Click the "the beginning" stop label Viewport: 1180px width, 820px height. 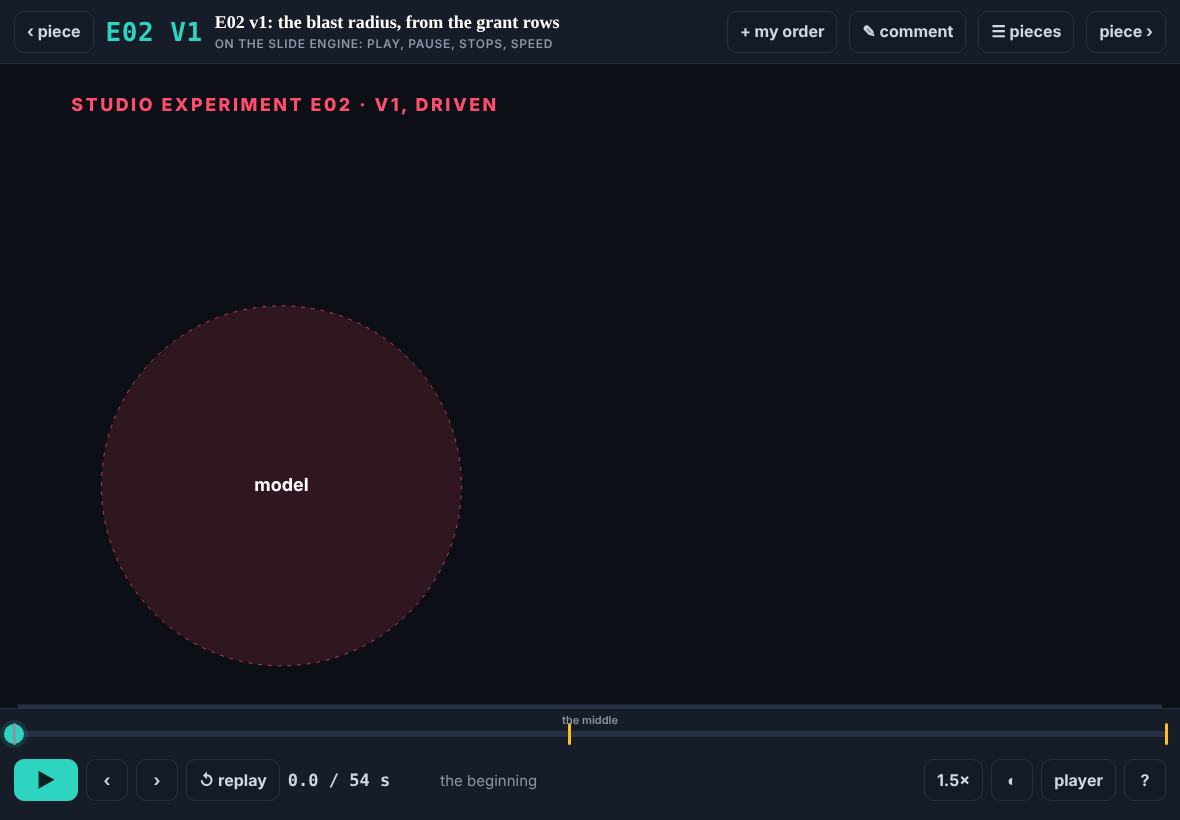click(488, 781)
